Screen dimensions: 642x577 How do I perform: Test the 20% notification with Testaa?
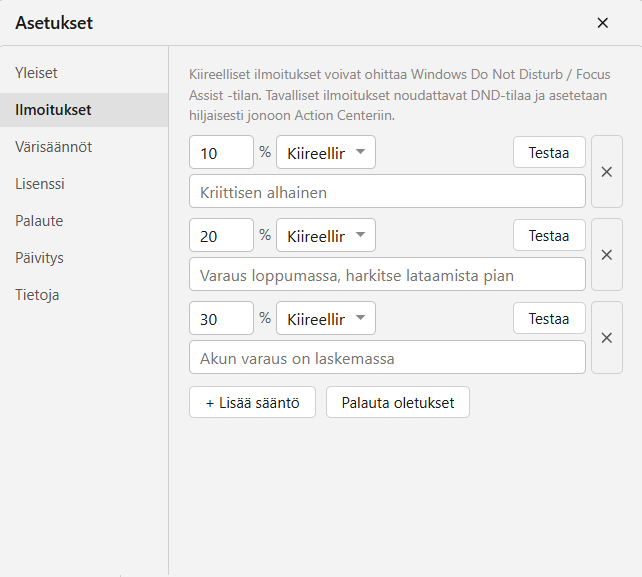tap(549, 235)
